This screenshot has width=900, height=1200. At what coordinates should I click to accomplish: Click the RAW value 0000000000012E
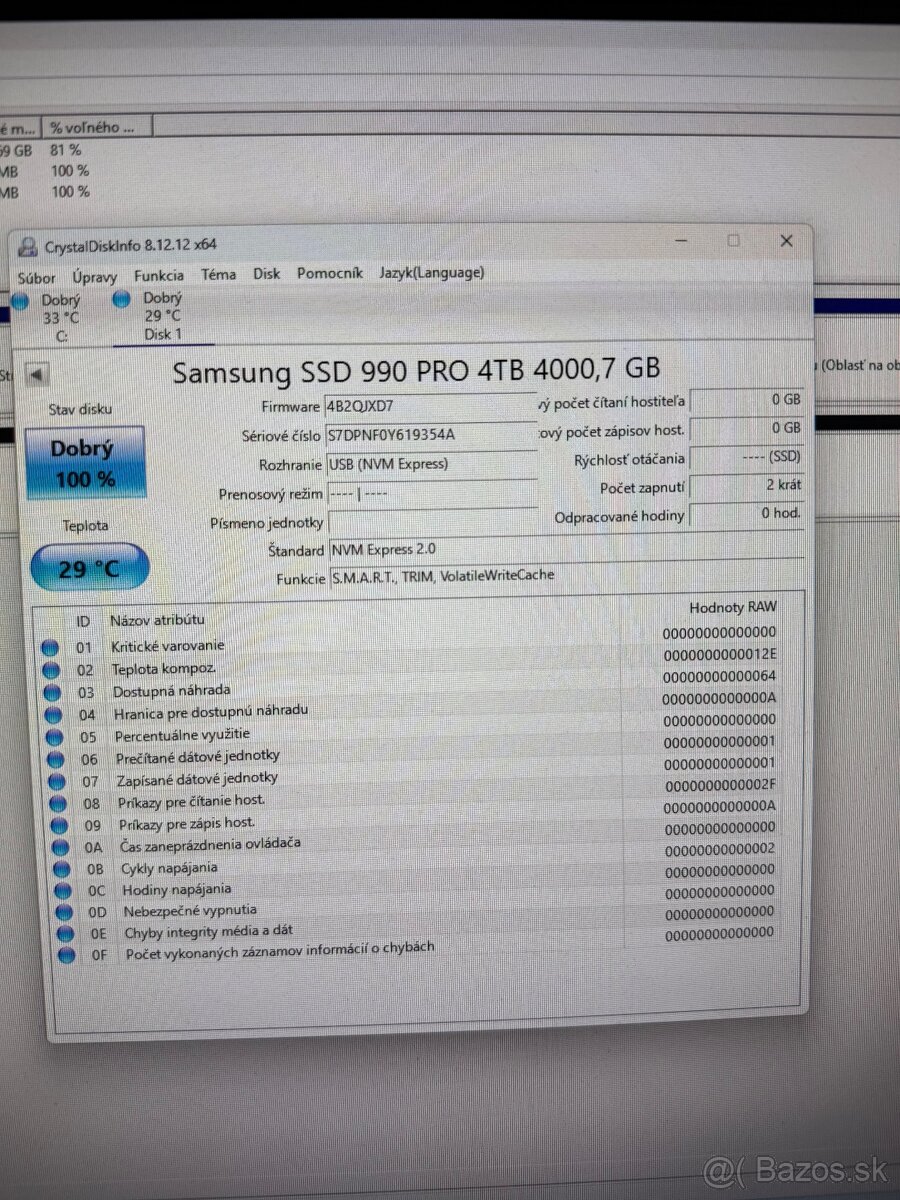720,654
